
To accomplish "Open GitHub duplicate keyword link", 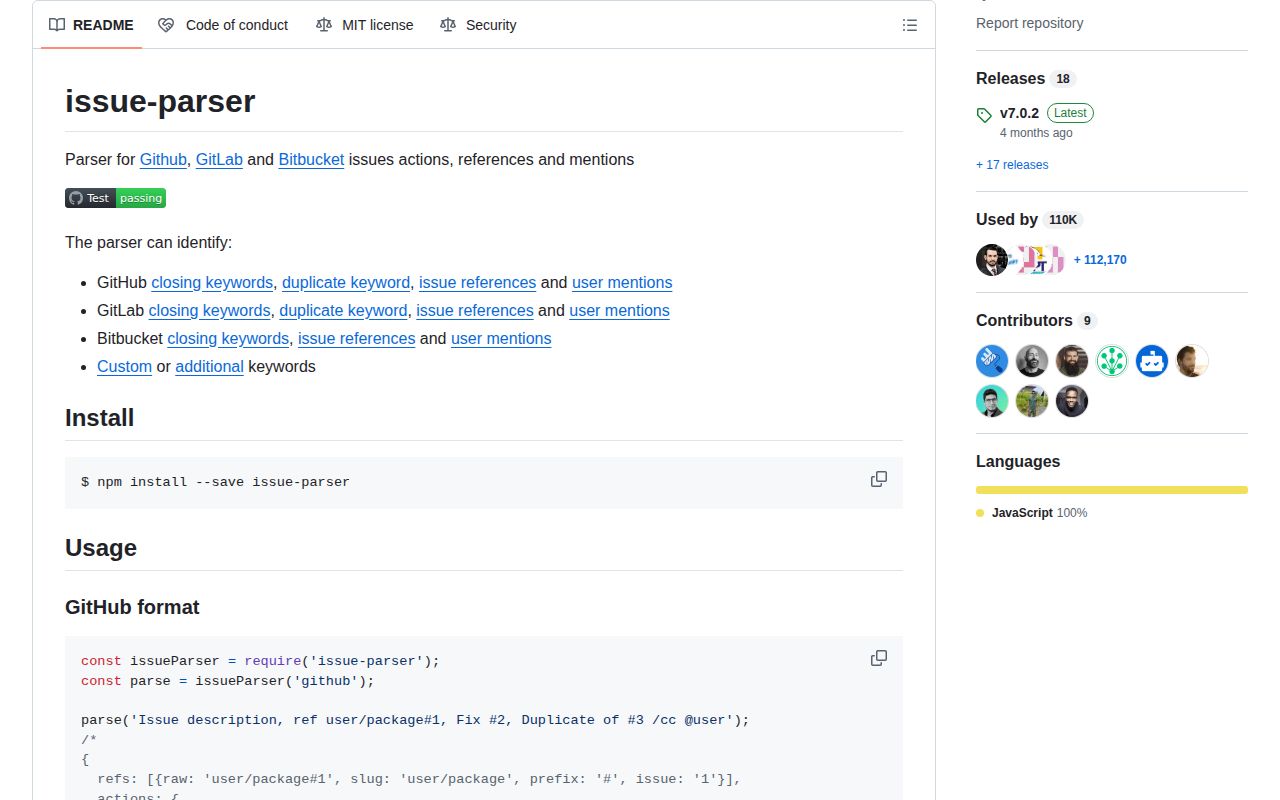I will pos(346,282).
